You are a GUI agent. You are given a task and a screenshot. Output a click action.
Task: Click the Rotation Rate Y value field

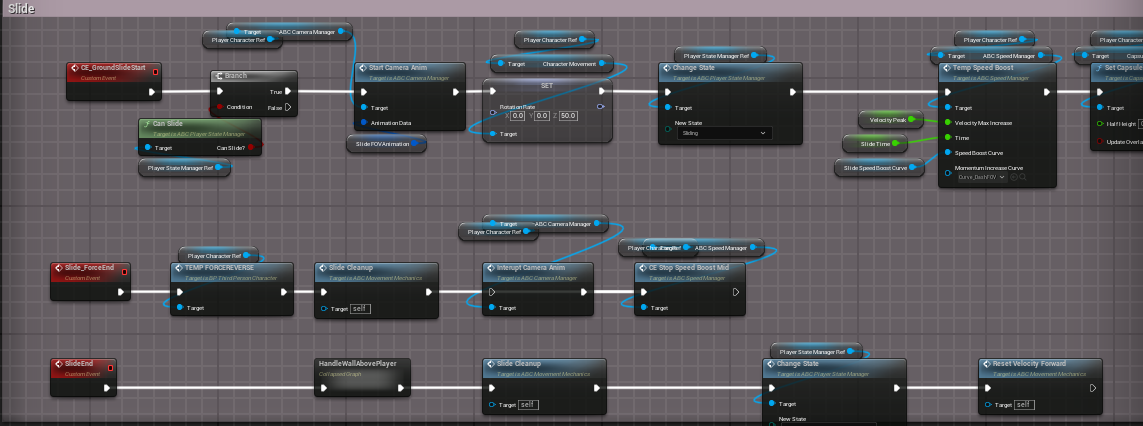pyautogui.click(x=542, y=116)
